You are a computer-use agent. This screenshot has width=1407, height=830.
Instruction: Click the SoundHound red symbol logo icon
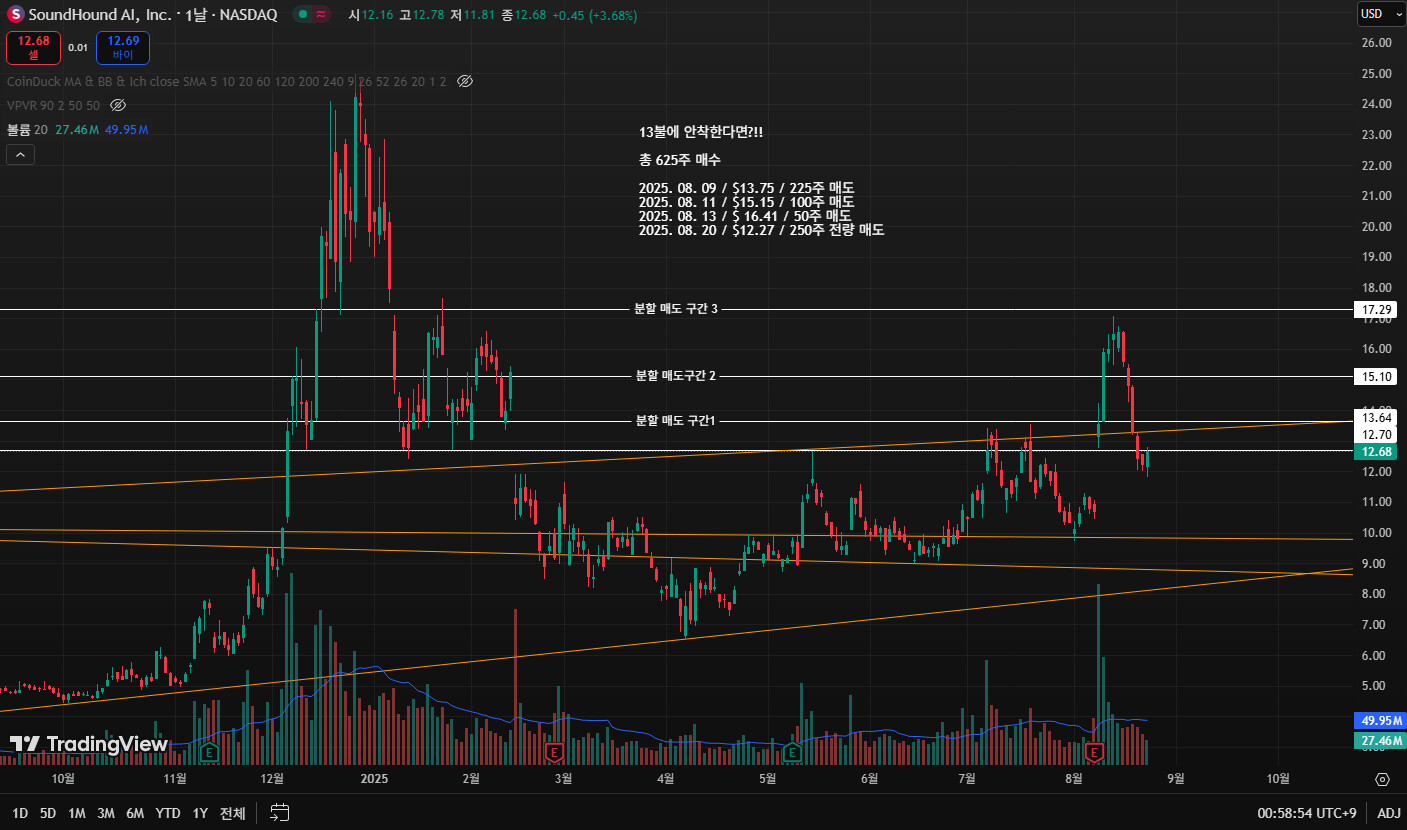coord(16,15)
